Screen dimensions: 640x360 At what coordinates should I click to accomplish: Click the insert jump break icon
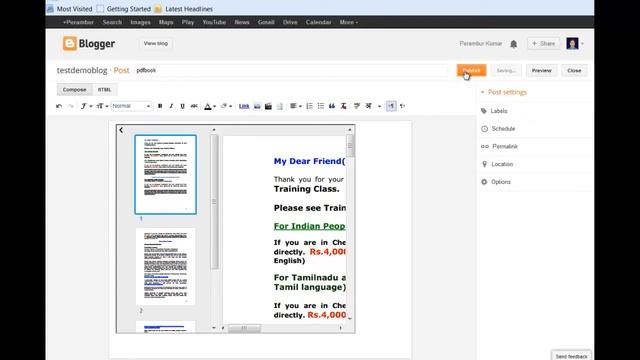[x=280, y=106]
